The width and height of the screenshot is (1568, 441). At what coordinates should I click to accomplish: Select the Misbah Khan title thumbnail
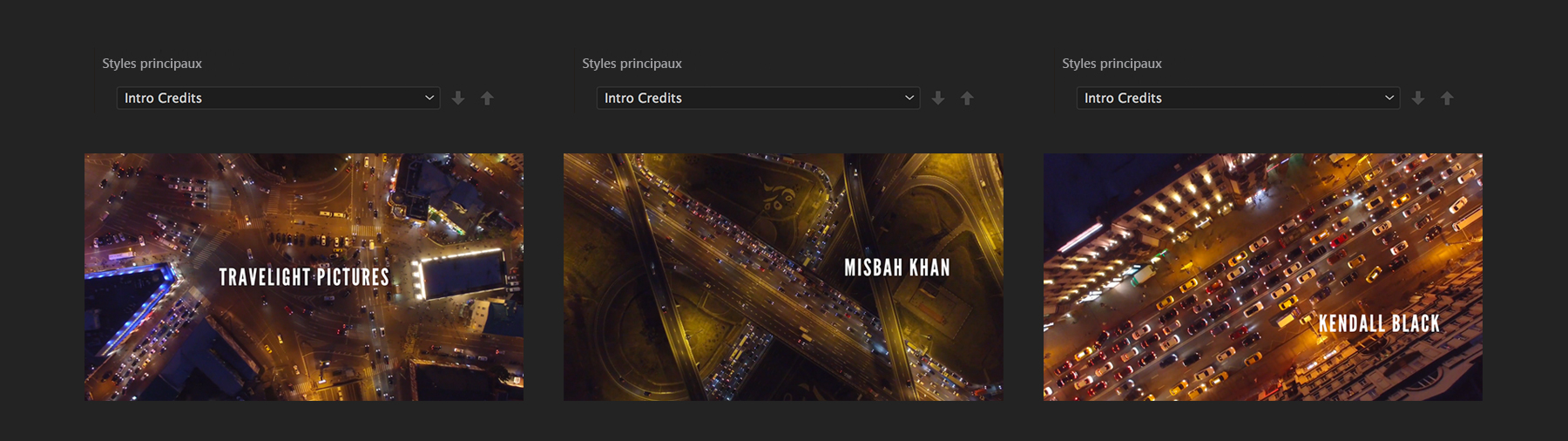pos(783,277)
